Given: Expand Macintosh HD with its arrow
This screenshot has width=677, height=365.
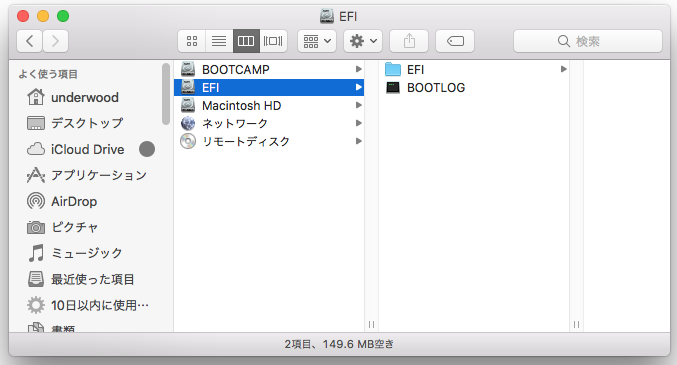Looking at the screenshot, I should 358,105.
